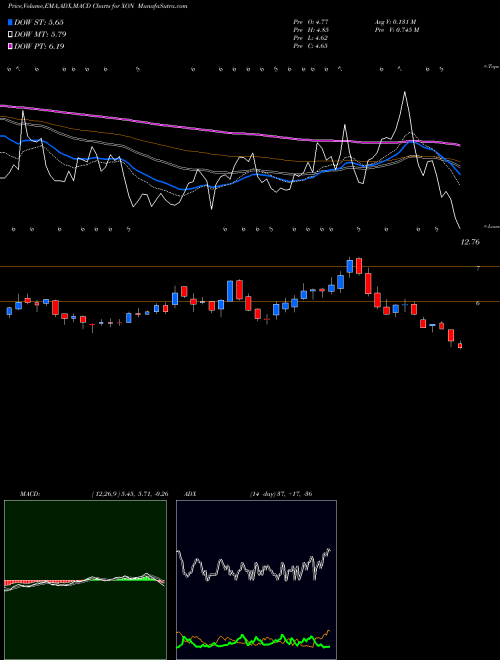Click the MACD panel title
Viewport: 500px width, 660px height.
tap(30, 494)
